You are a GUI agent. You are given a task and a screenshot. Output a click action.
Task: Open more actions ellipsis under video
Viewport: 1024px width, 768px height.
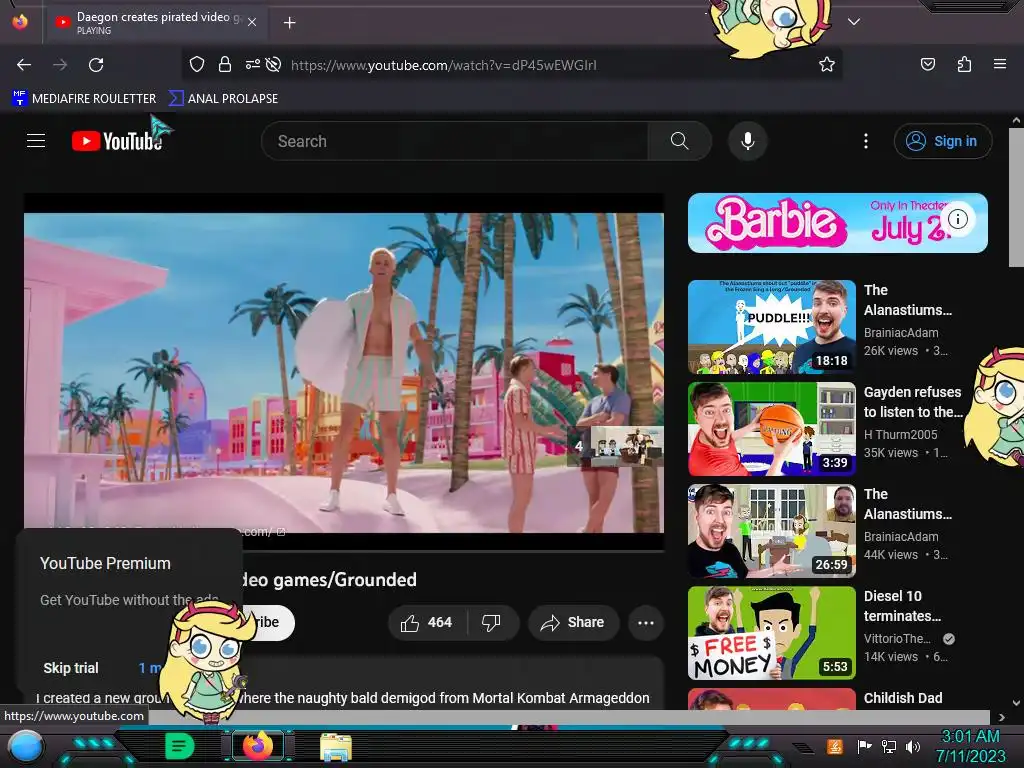pos(646,622)
